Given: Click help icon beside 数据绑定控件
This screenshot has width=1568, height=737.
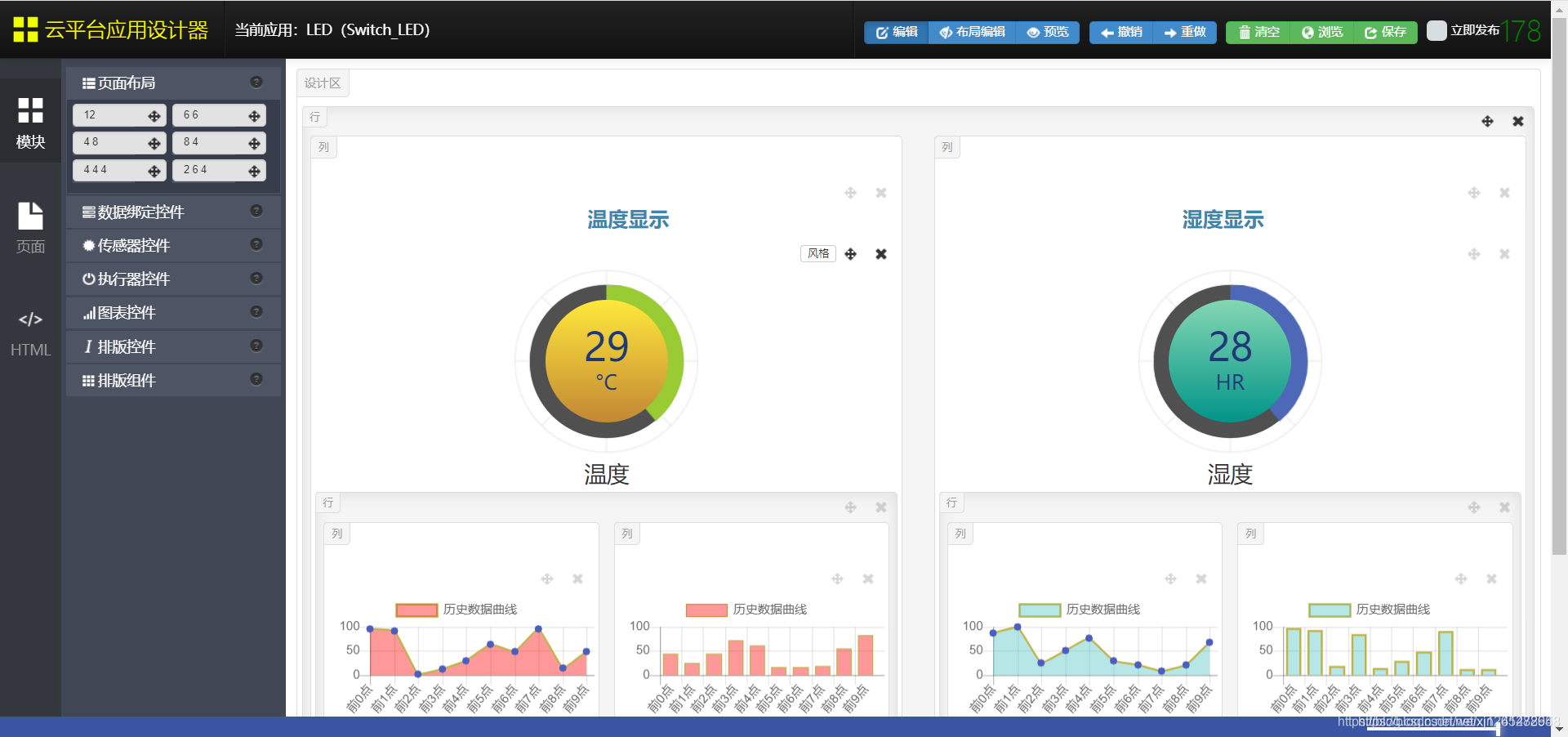Looking at the screenshot, I should [256, 211].
